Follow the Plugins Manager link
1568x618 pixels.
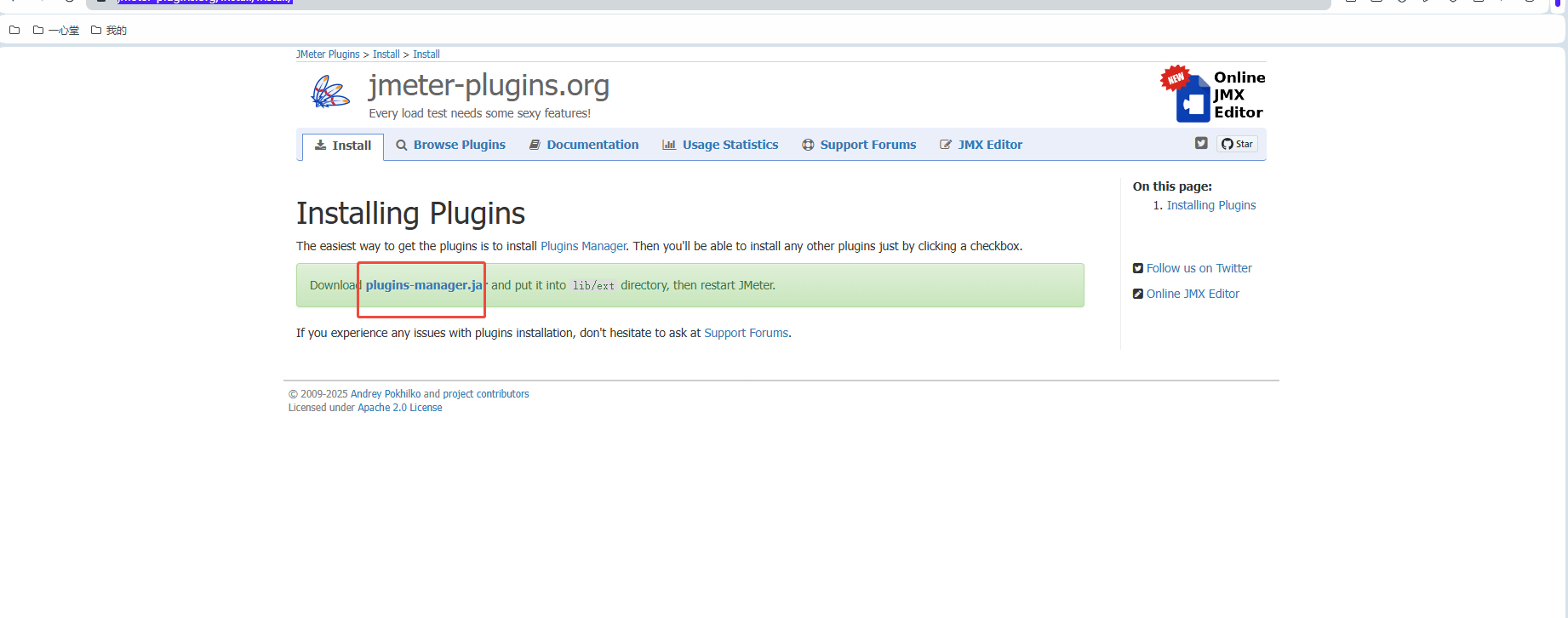[x=583, y=246]
